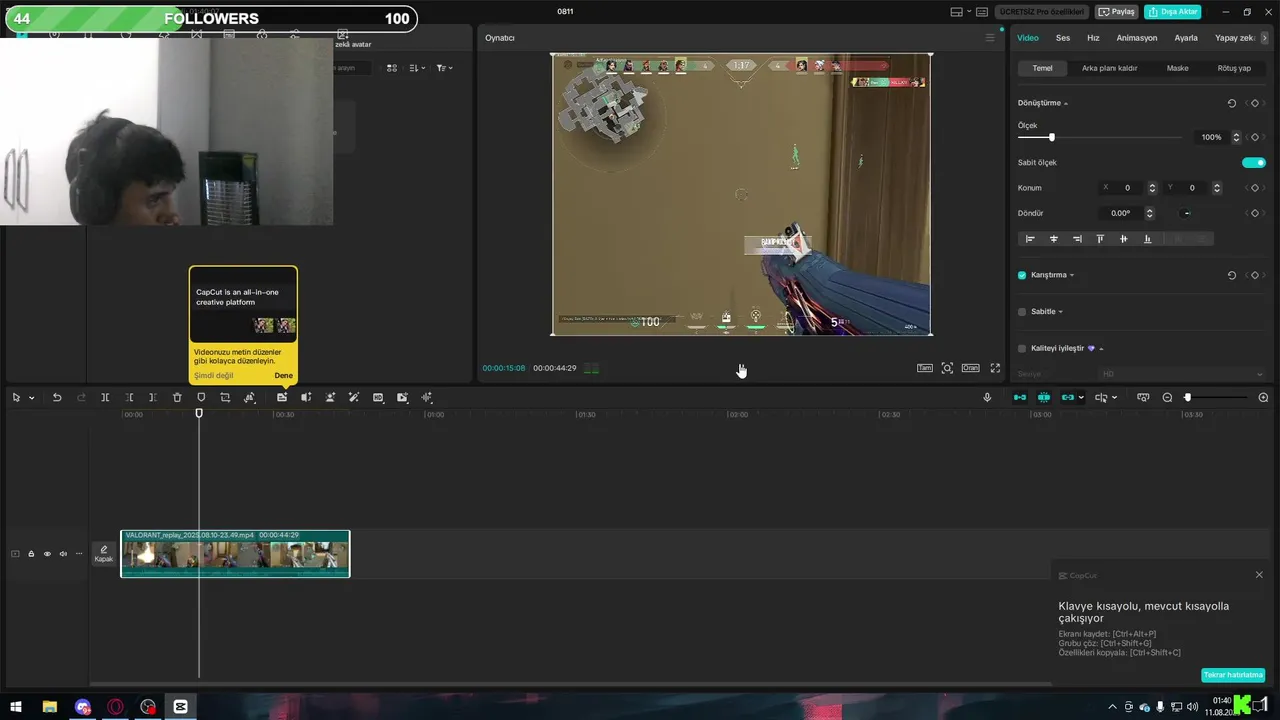The height and width of the screenshot is (720, 1280).
Task: Toggle main track magnet snapping
Action: coord(1020,398)
